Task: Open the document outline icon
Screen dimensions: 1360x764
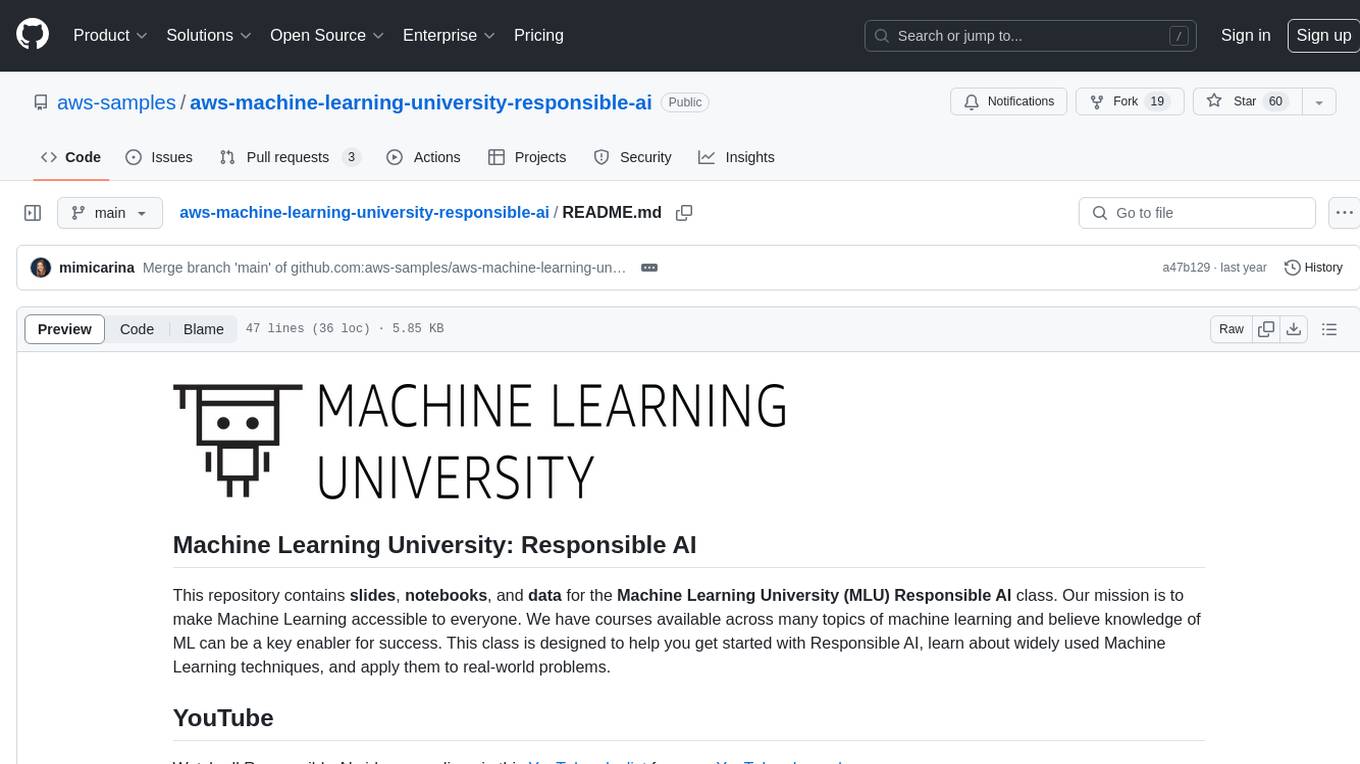Action: click(x=1329, y=329)
